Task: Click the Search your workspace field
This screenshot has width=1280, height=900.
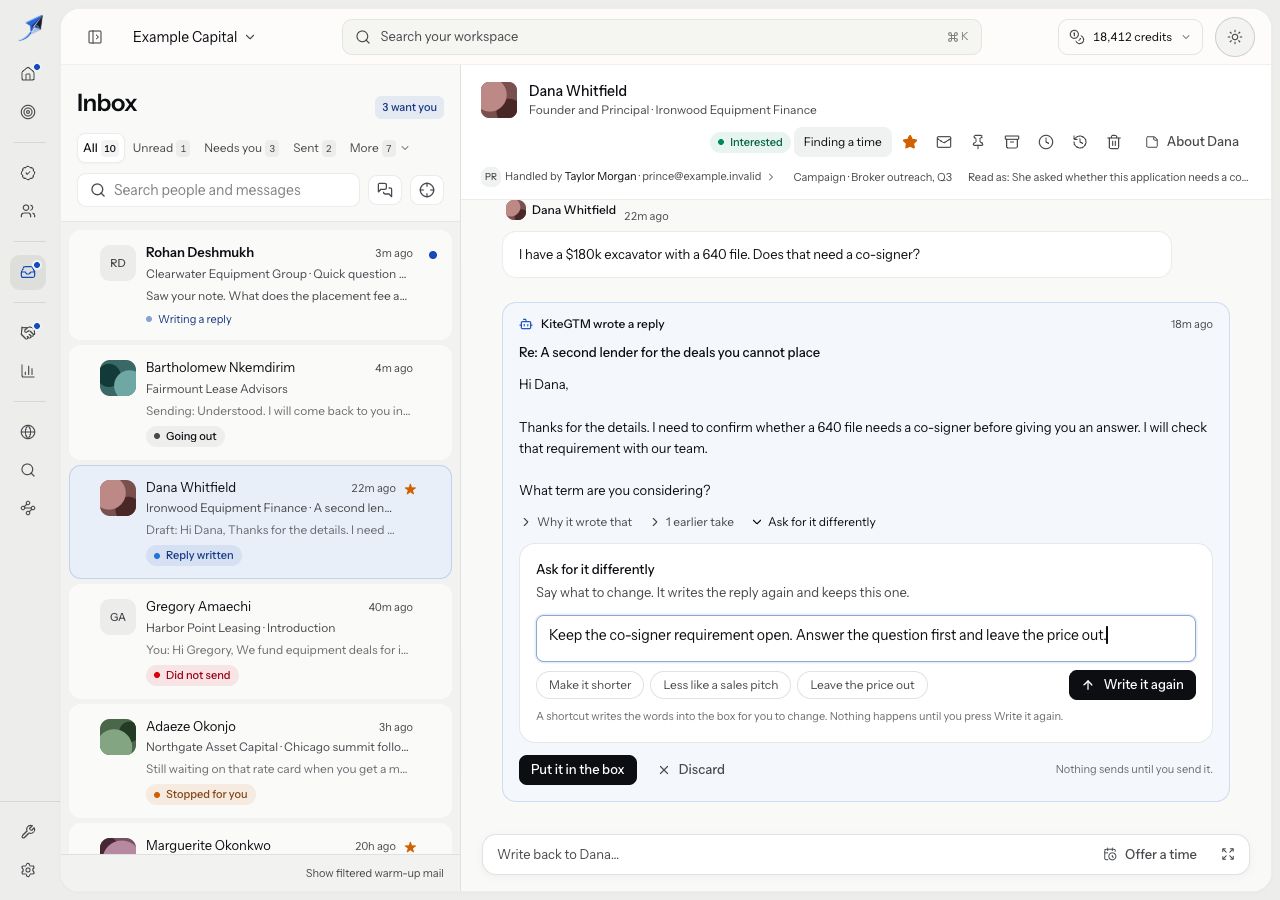Action: coord(662,37)
